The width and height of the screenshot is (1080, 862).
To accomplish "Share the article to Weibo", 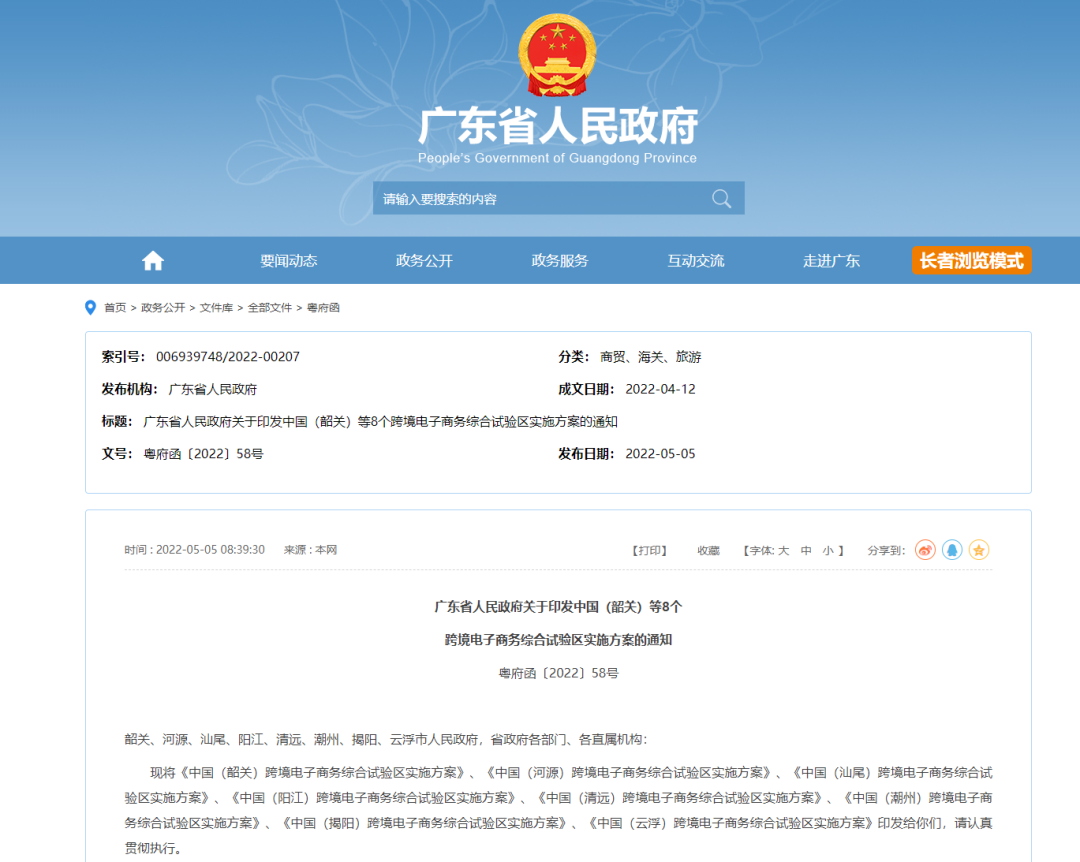I will point(925,550).
